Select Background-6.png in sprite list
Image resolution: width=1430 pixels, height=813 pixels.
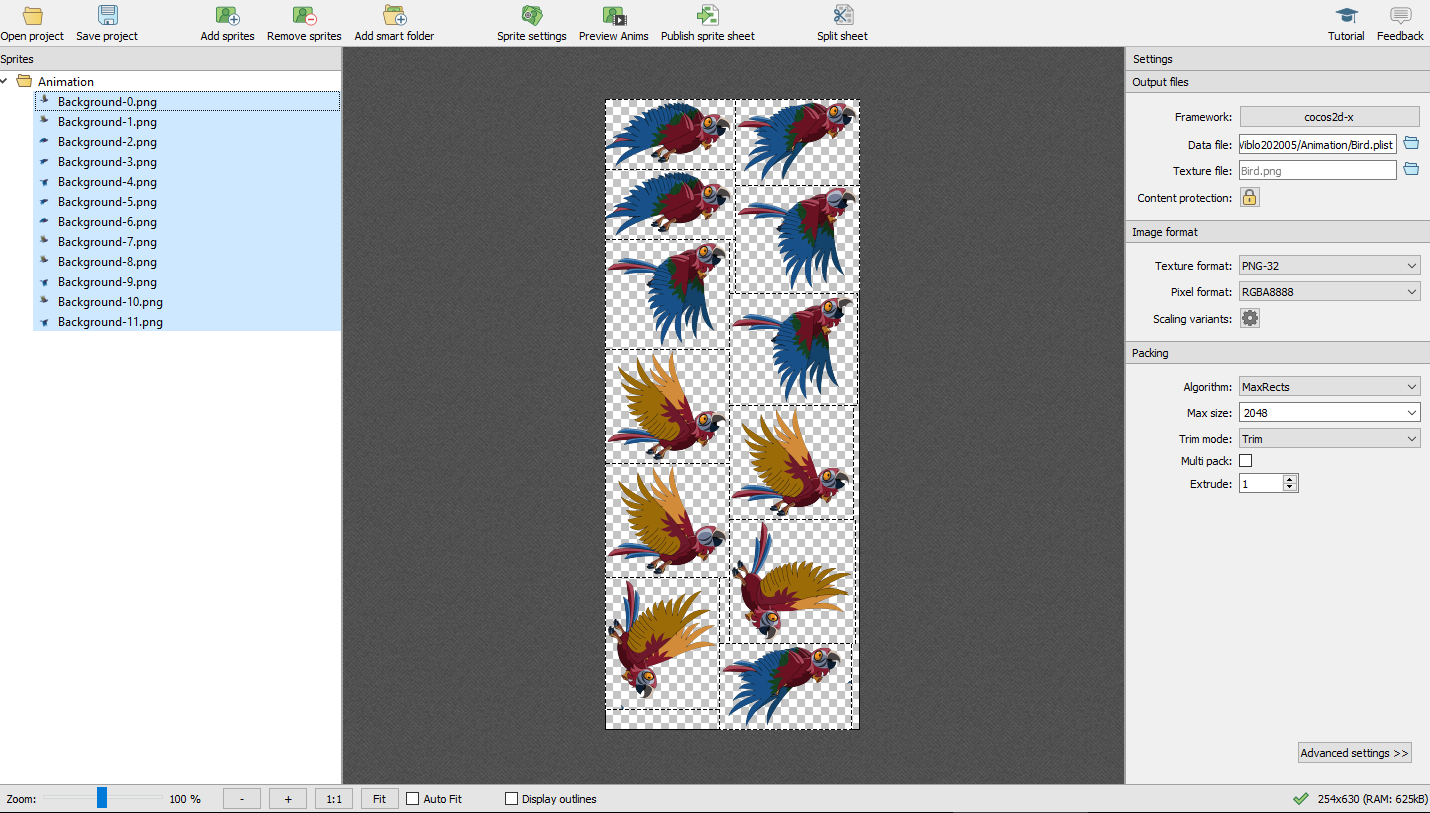pyautogui.click(x=187, y=222)
